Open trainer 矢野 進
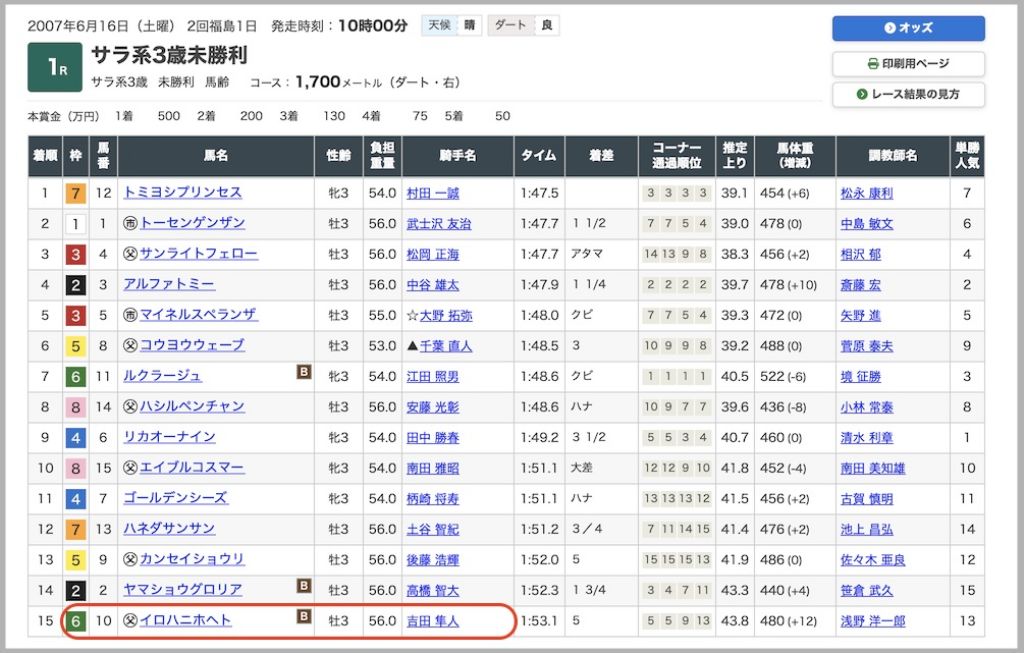1024x653 pixels. [x=861, y=315]
